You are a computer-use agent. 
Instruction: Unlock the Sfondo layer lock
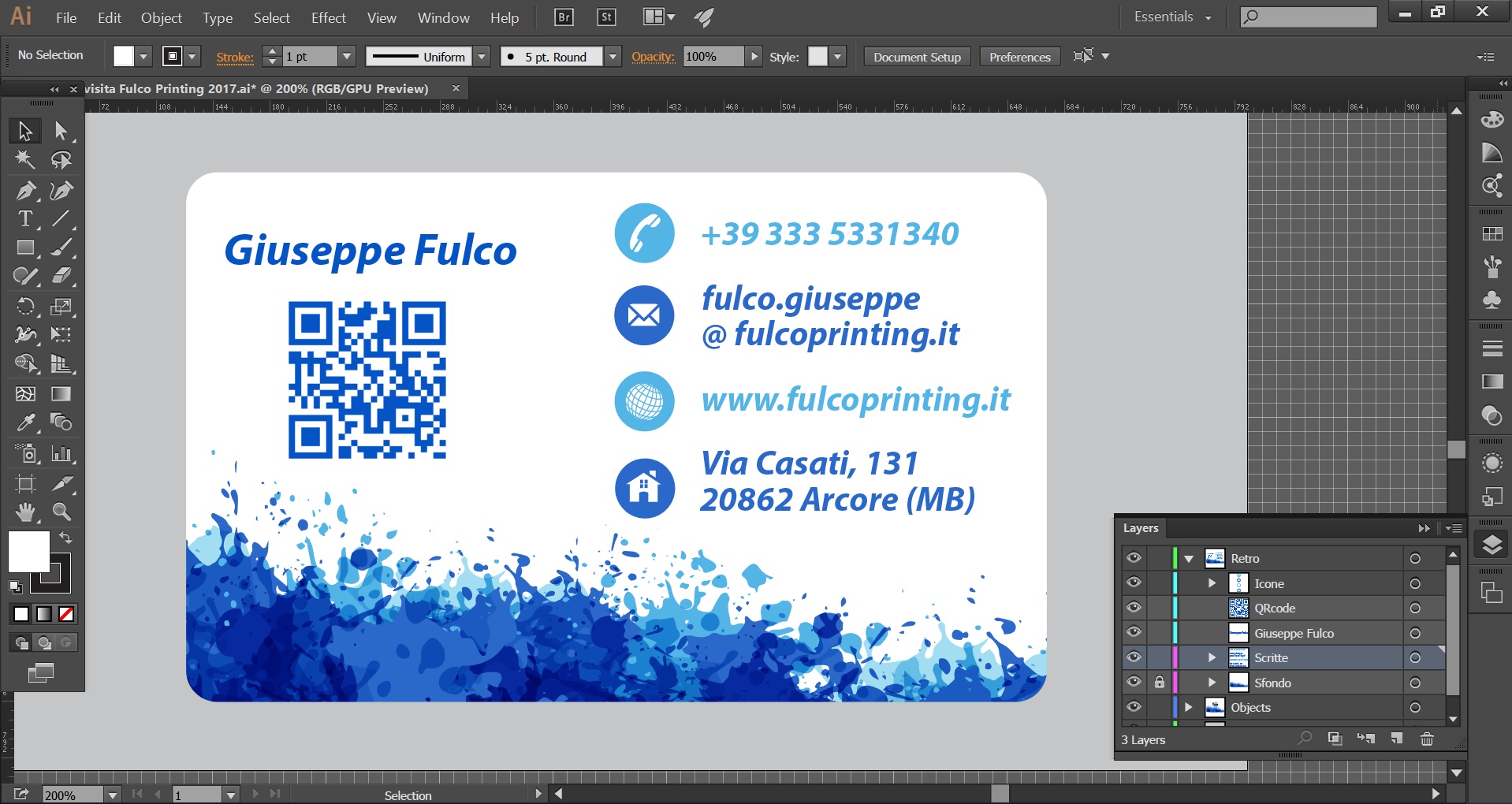pos(1159,683)
